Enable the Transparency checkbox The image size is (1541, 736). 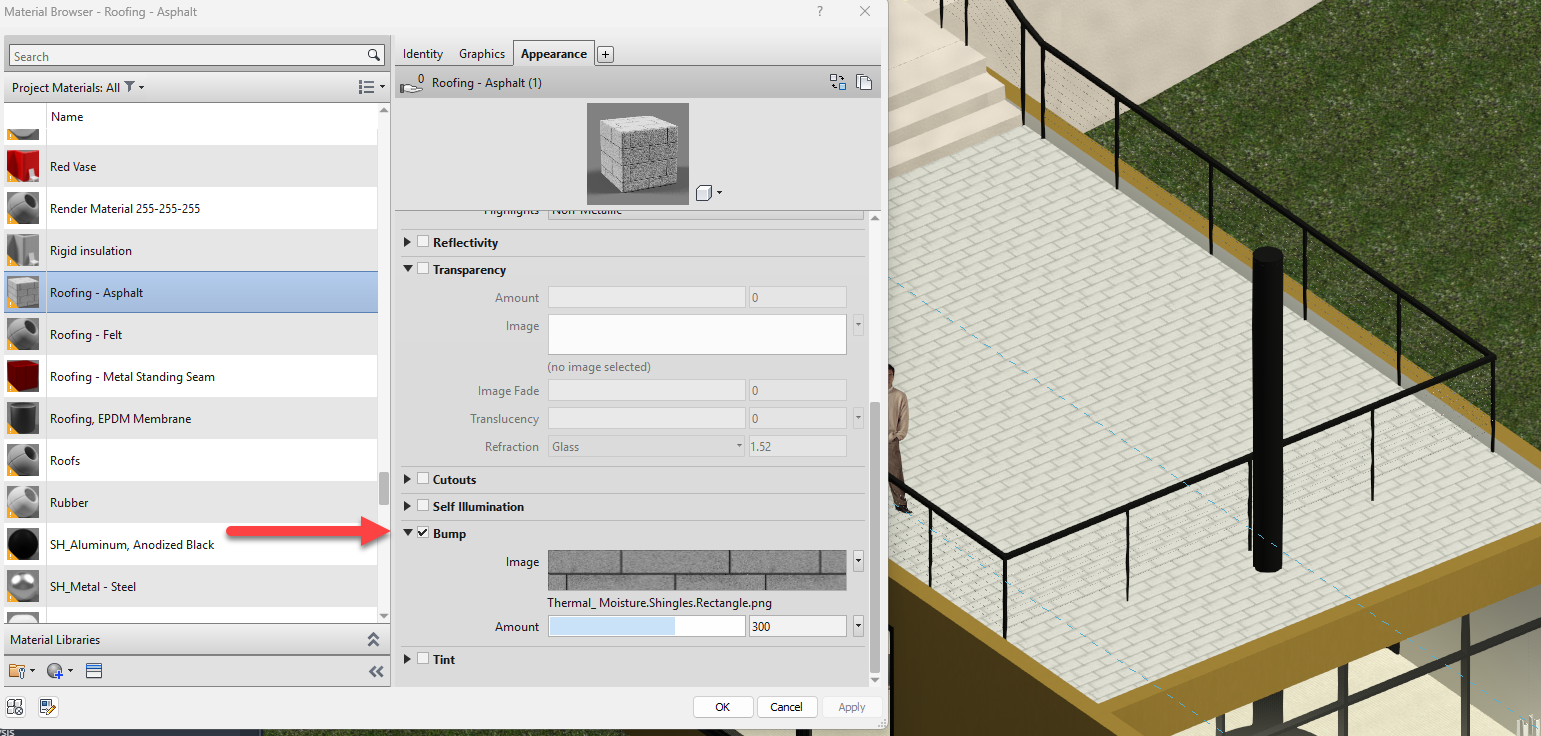421,269
